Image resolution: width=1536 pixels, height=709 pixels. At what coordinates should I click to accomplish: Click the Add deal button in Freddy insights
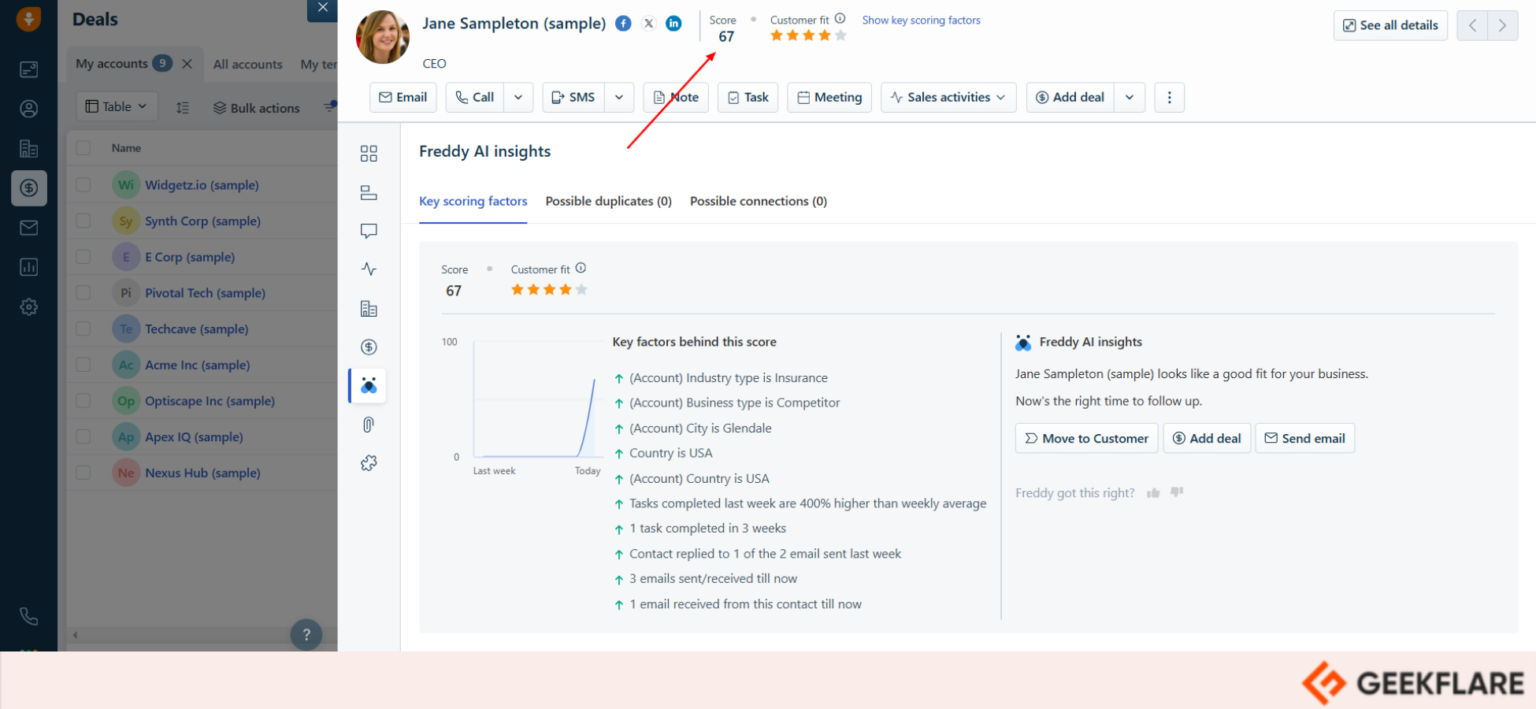[x=1207, y=438]
